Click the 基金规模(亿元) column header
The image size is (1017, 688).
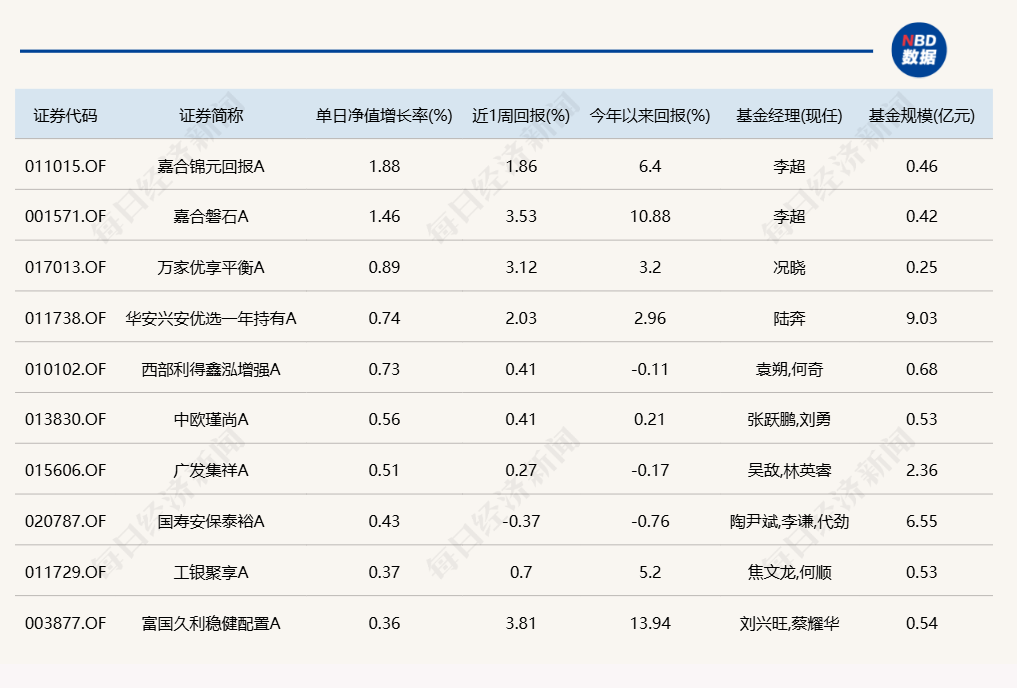coord(922,115)
